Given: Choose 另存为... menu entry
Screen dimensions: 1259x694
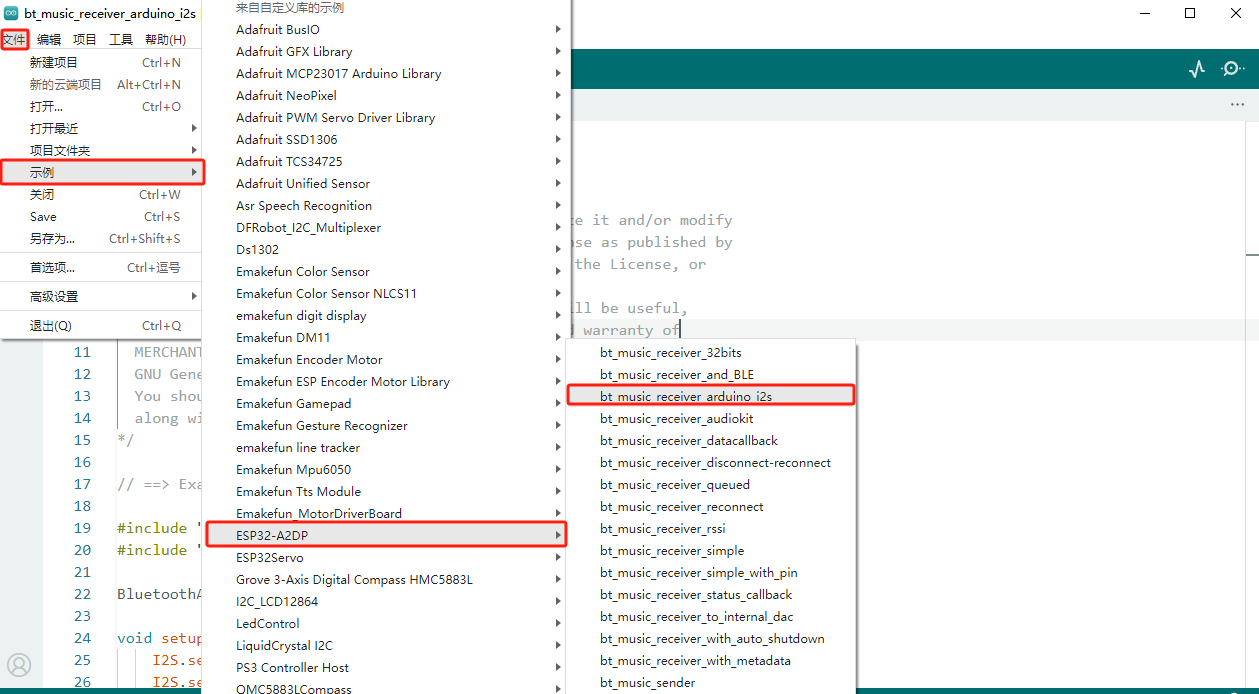Looking at the screenshot, I should [x=101, y=238].
